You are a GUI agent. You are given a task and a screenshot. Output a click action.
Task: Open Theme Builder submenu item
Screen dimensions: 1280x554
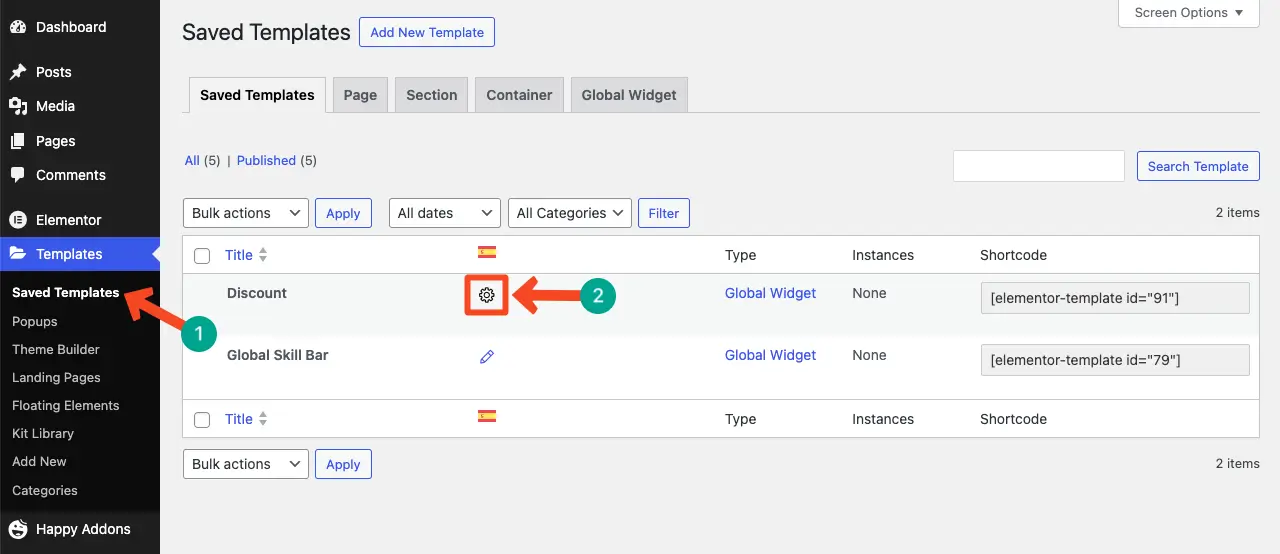click(x=56, y=350)
